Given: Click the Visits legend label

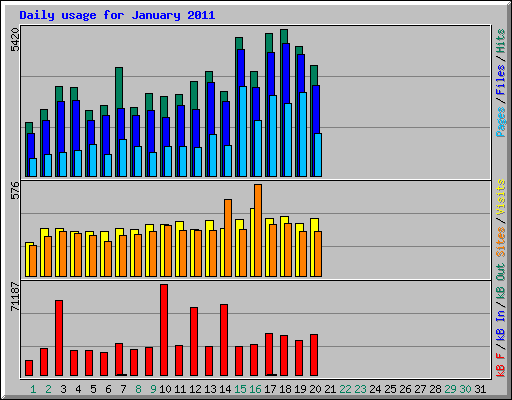Looking at the screenshot, I should [x=501, y=197].
